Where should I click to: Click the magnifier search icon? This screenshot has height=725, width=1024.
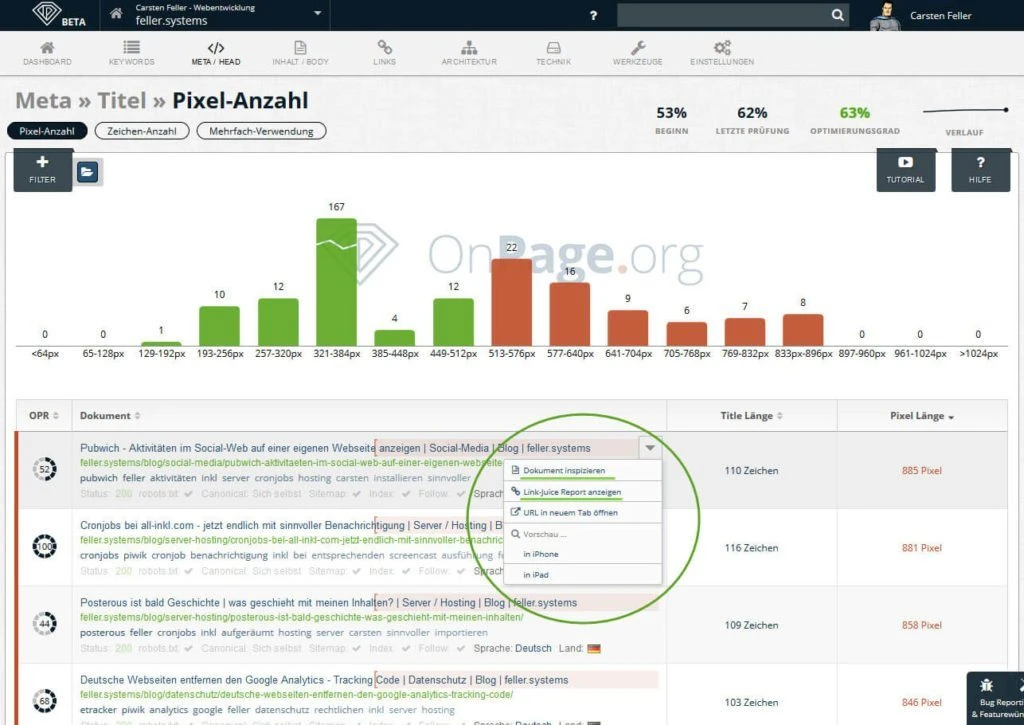838,15
